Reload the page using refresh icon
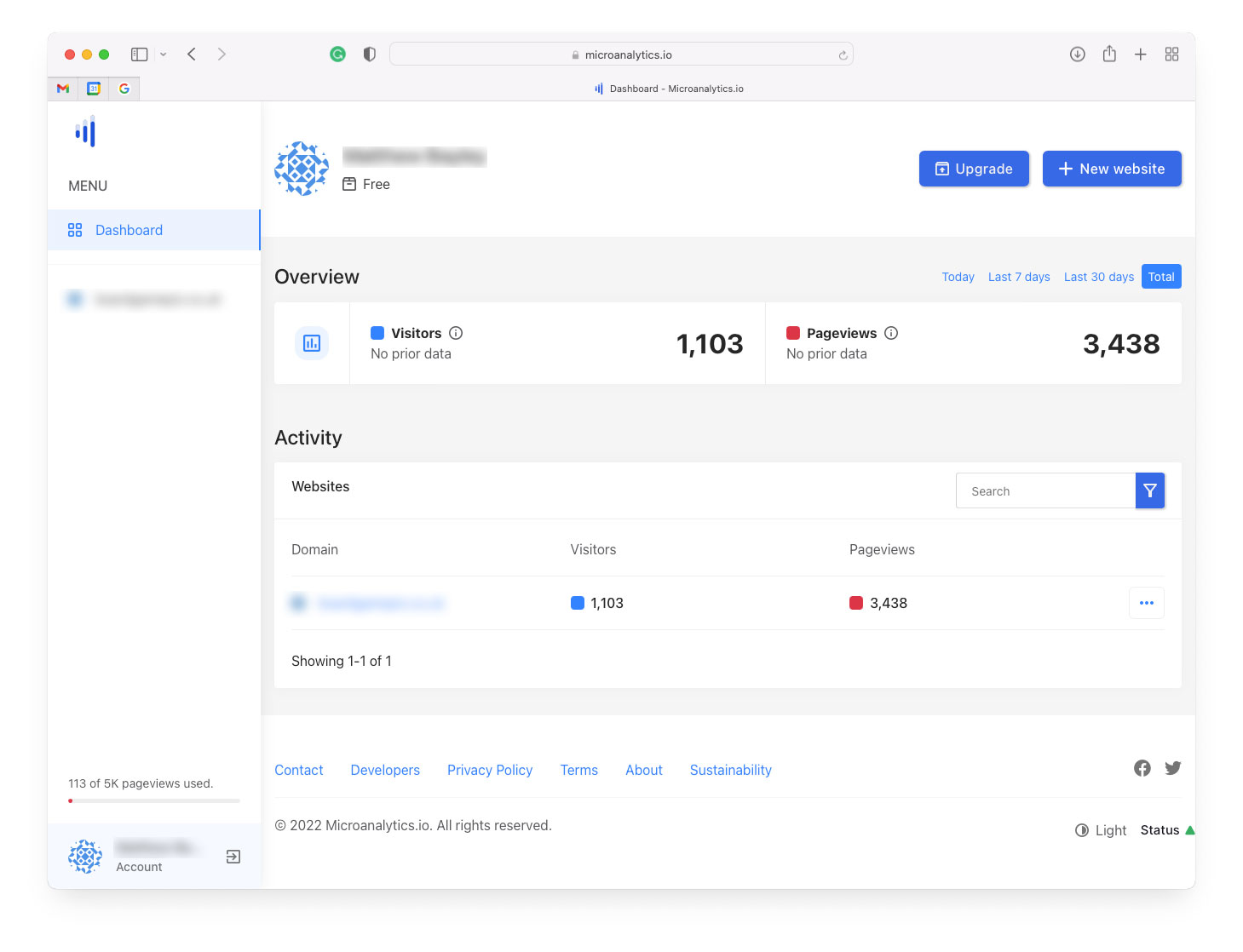1243x952 pixels. pyautogui.click(x=843, y=55)
